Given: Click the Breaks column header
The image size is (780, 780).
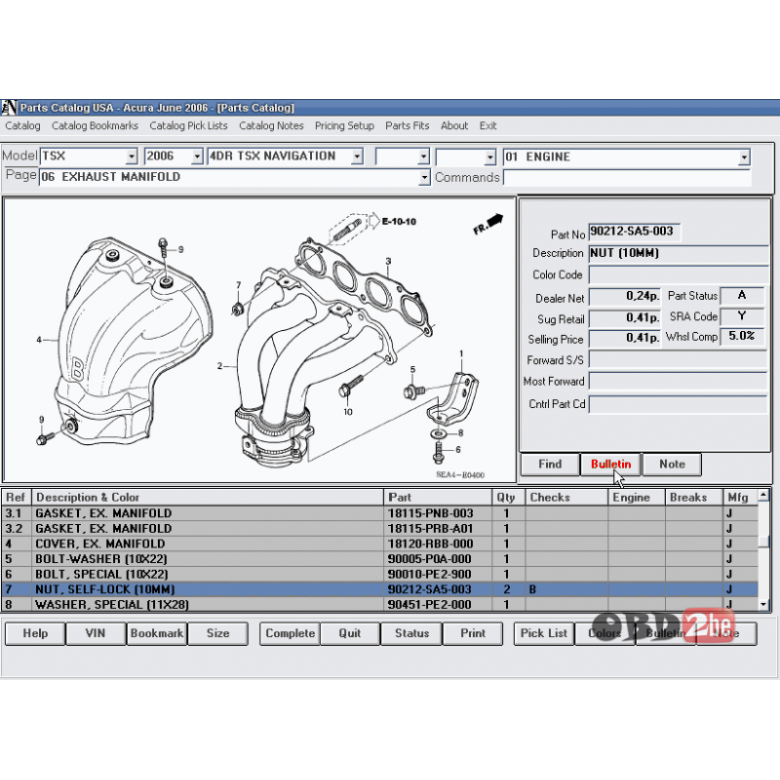Looking at the screenshot, I should [694, 497].
